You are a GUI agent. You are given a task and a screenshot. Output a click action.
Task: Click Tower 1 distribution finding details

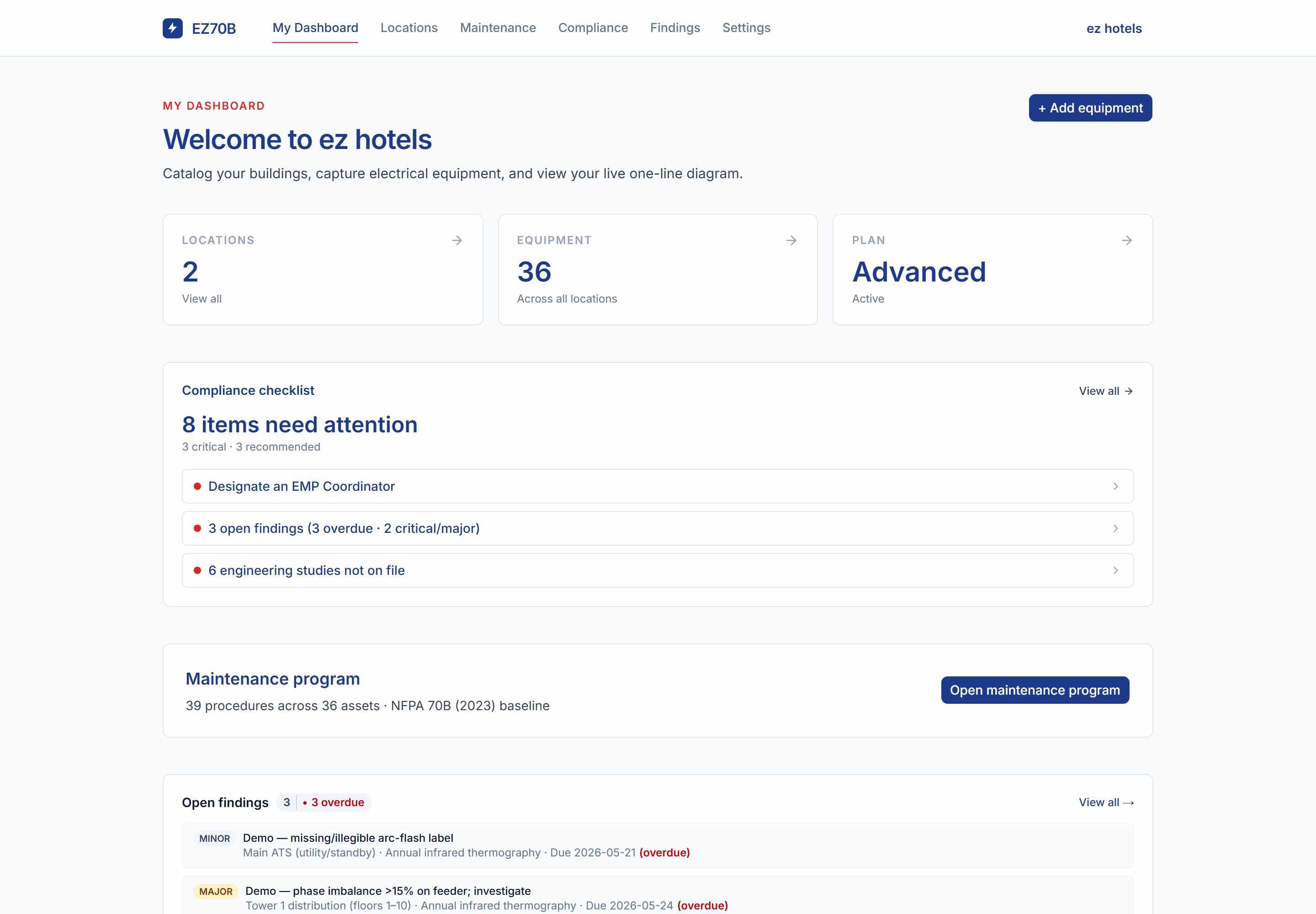[486, 905]
